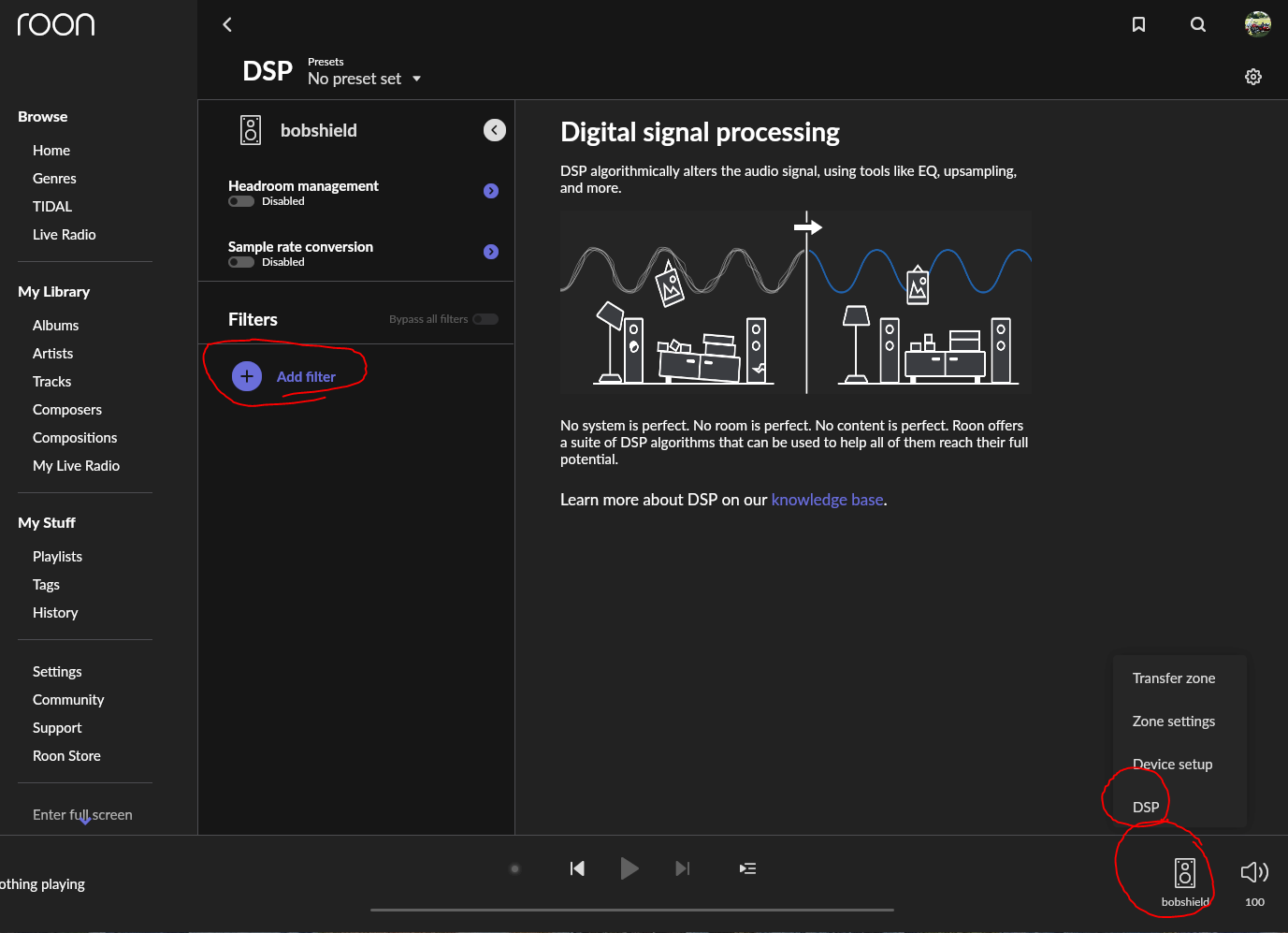
Task: Click the bookmark icon in top bar
Action: (1138, 24)
